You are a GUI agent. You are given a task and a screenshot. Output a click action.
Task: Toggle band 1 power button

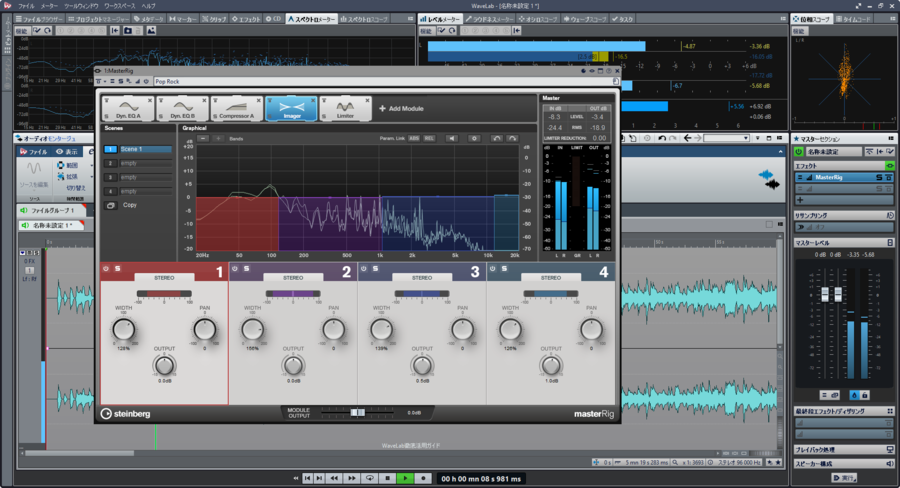[106, 269]
